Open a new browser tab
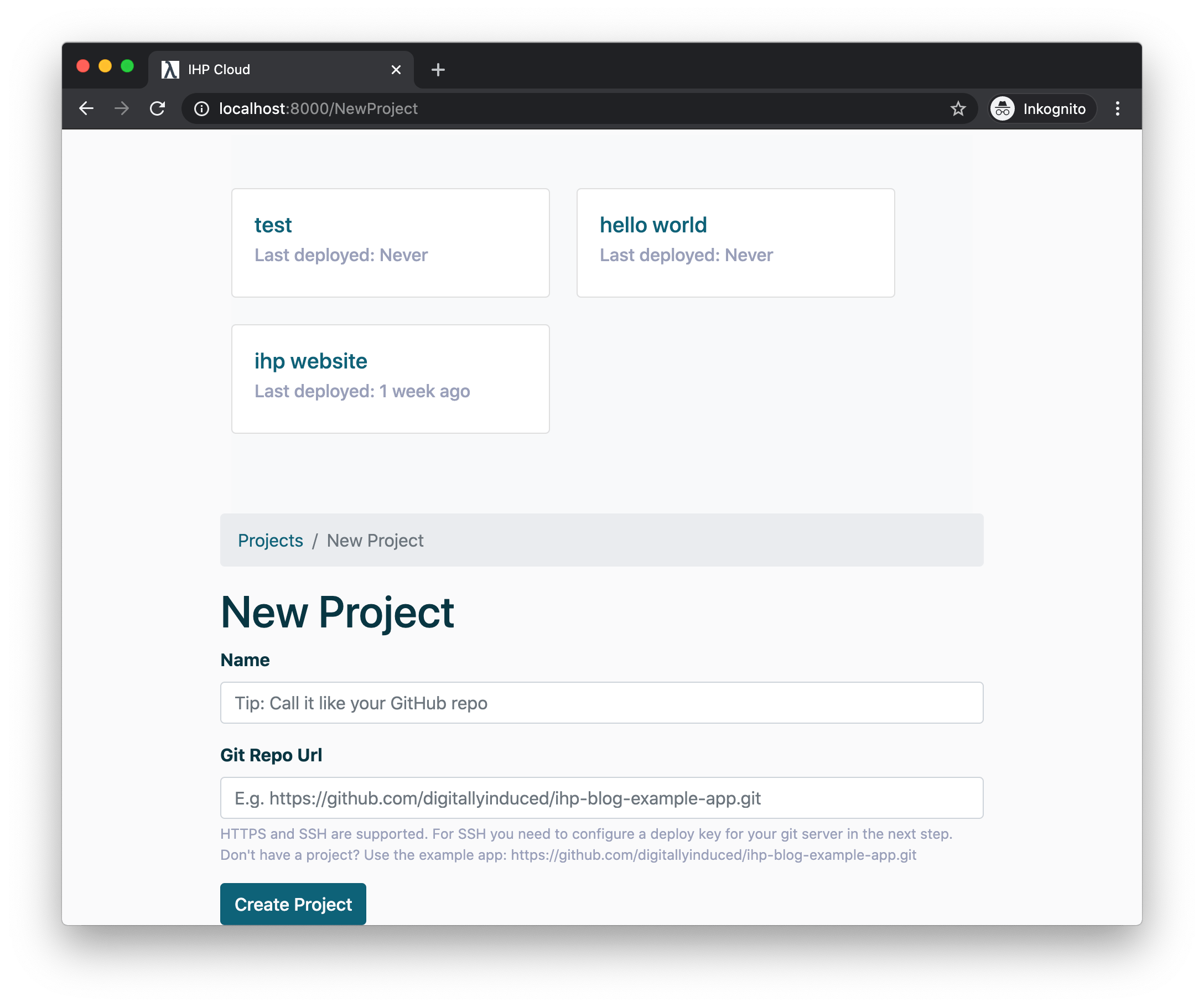 coord(438,69)
